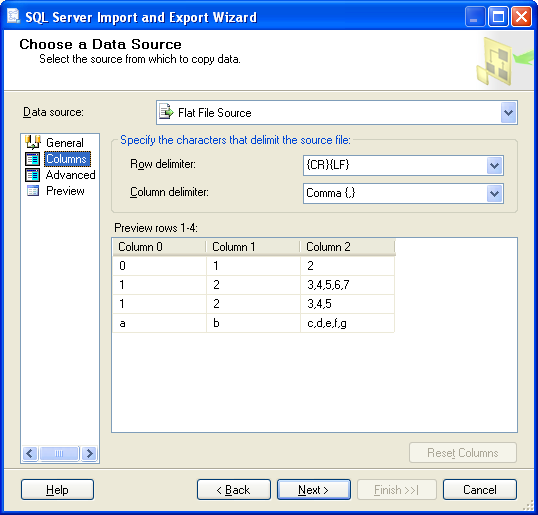Select cell '3,4,5,6,7' in Column 2
The height and width of the screenshot is (515, 538).
pos(347,285)
